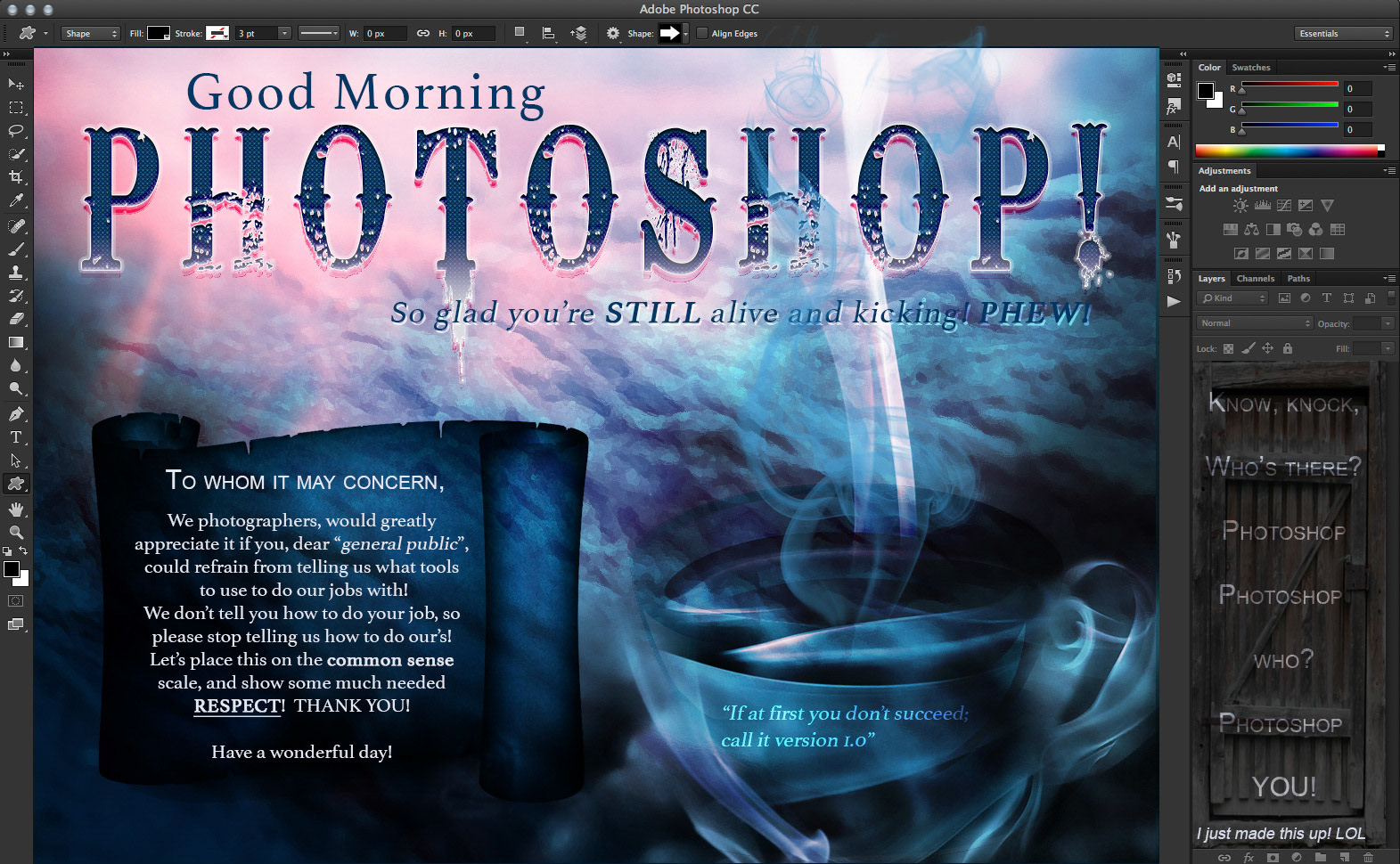Select the Move tool
This screenshot has height=864, width=1400.
tap(16, 84)
